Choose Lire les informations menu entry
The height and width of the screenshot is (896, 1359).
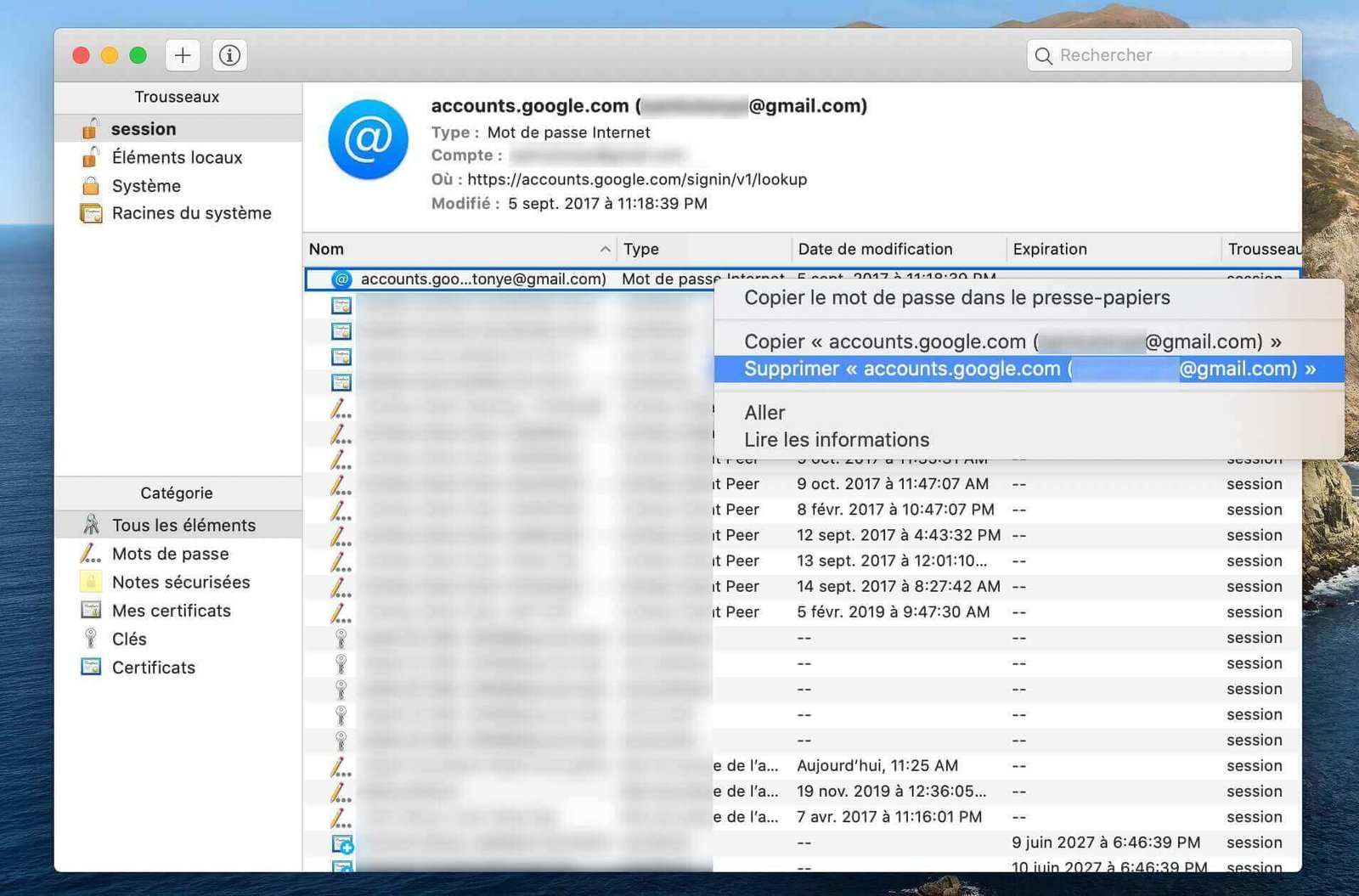[1029, 440]
